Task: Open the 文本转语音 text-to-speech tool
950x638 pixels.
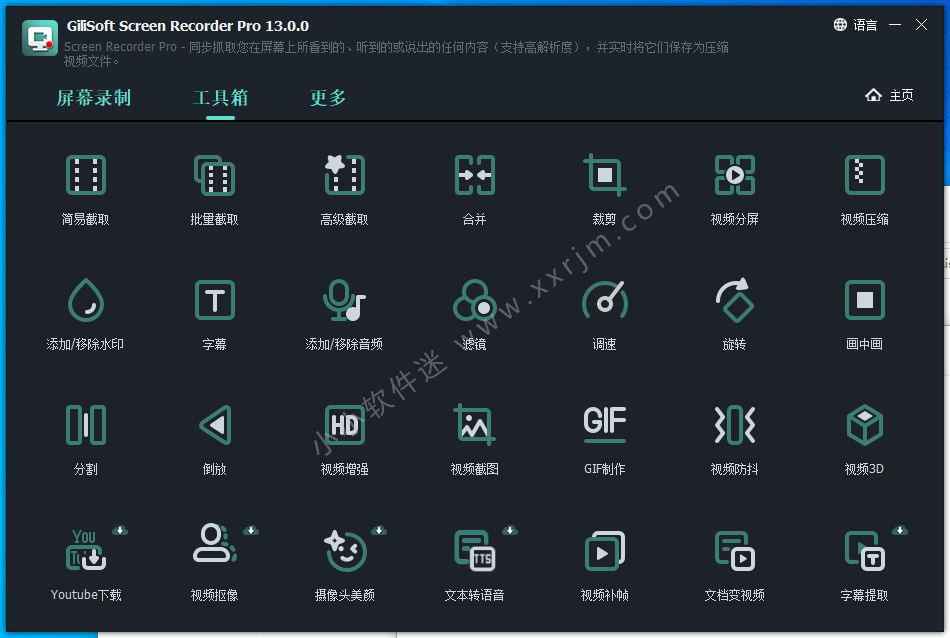Action: coord(474,567)
